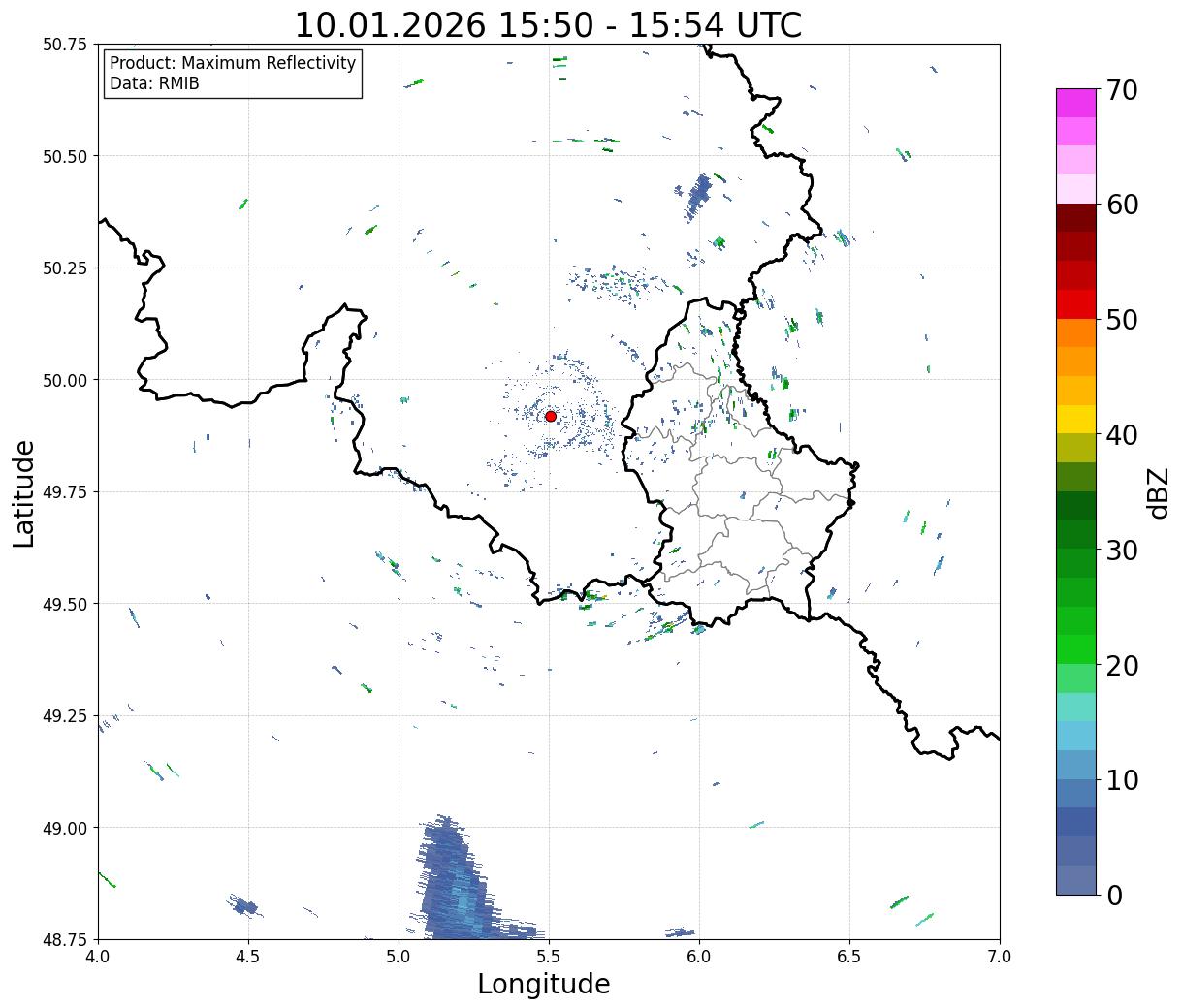
Task: Click the colorbar tick label 30
Action: point(1121,550)
